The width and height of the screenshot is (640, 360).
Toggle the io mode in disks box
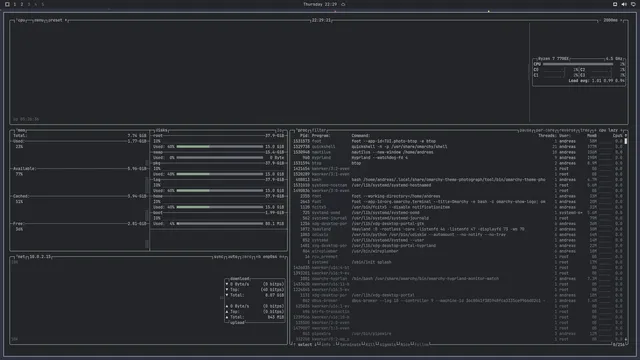click(280, 130)
